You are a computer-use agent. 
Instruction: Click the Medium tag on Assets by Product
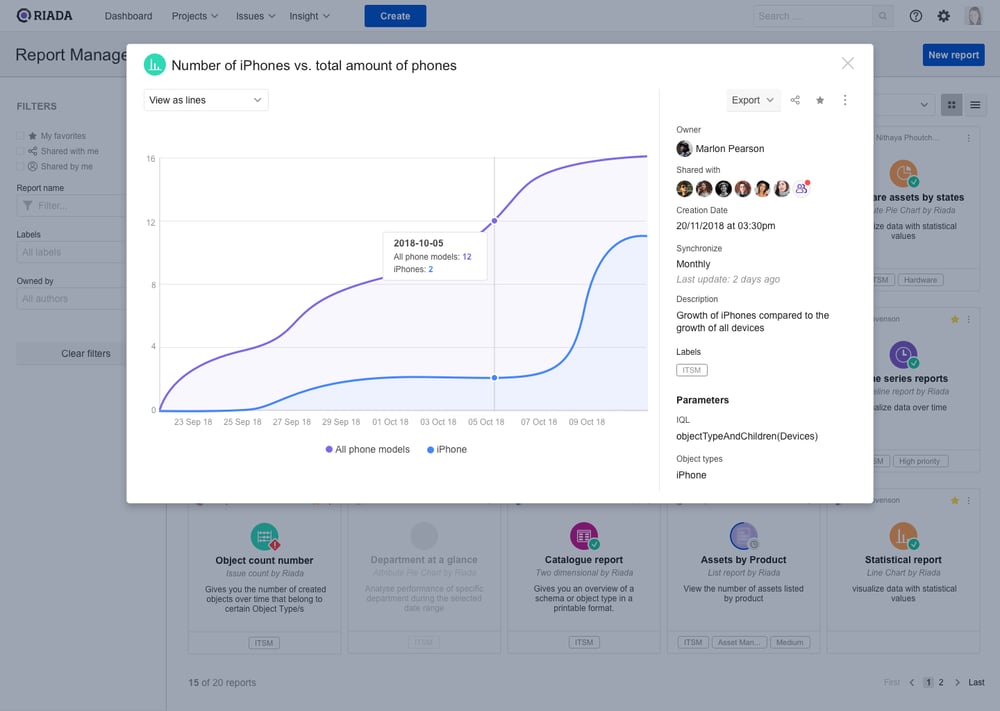click(x=790, y=642)
